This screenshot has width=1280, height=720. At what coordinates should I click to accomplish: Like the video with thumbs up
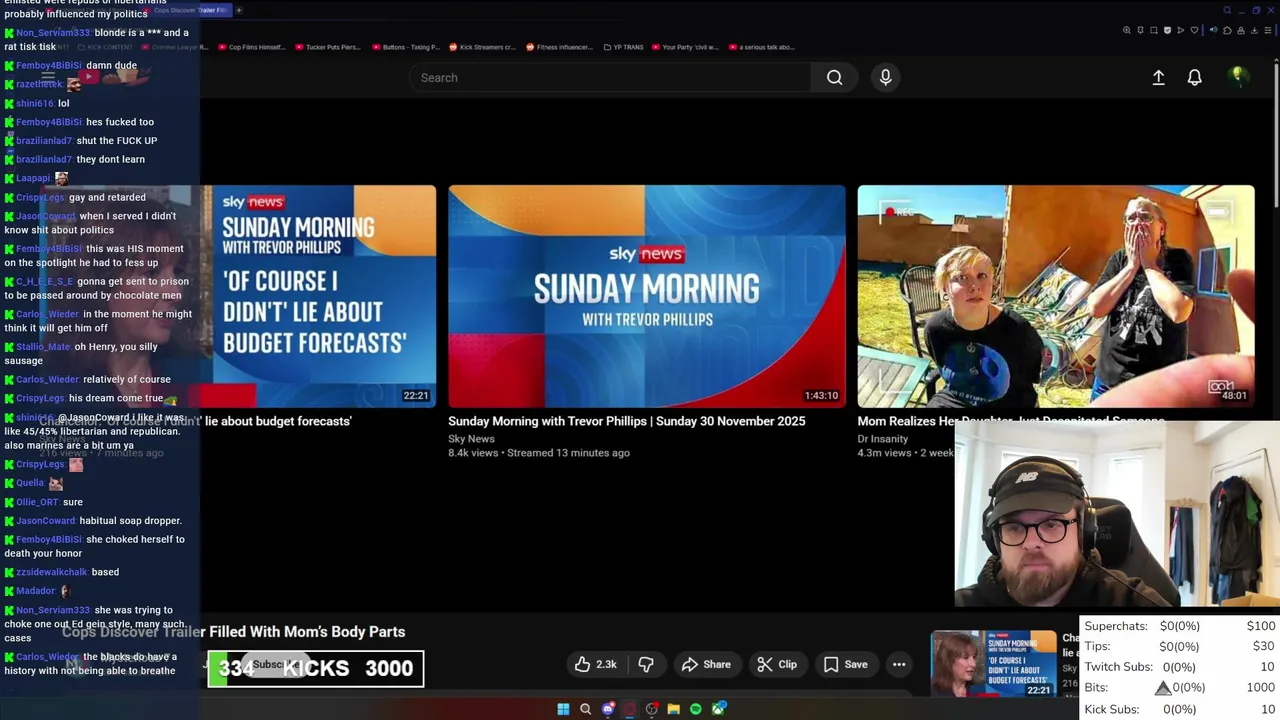click(x=595, y=664)
